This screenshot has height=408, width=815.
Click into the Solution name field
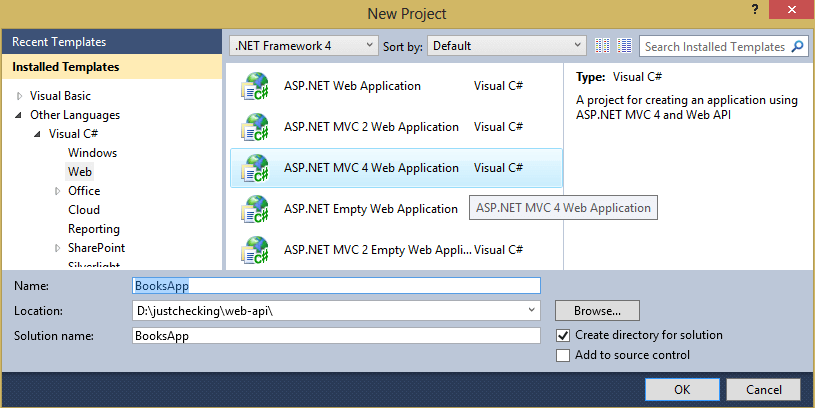[336, 336]
